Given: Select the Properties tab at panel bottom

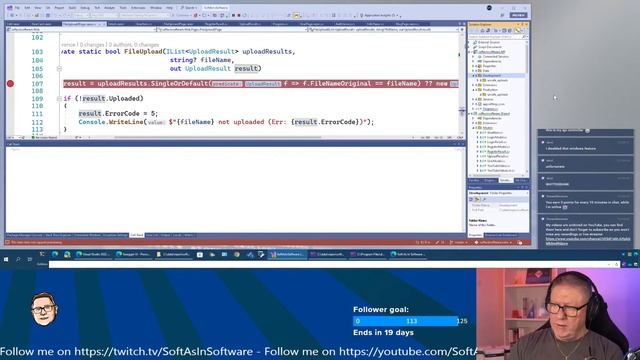Looking at the screenshot, I should click(x=475, y=235).
